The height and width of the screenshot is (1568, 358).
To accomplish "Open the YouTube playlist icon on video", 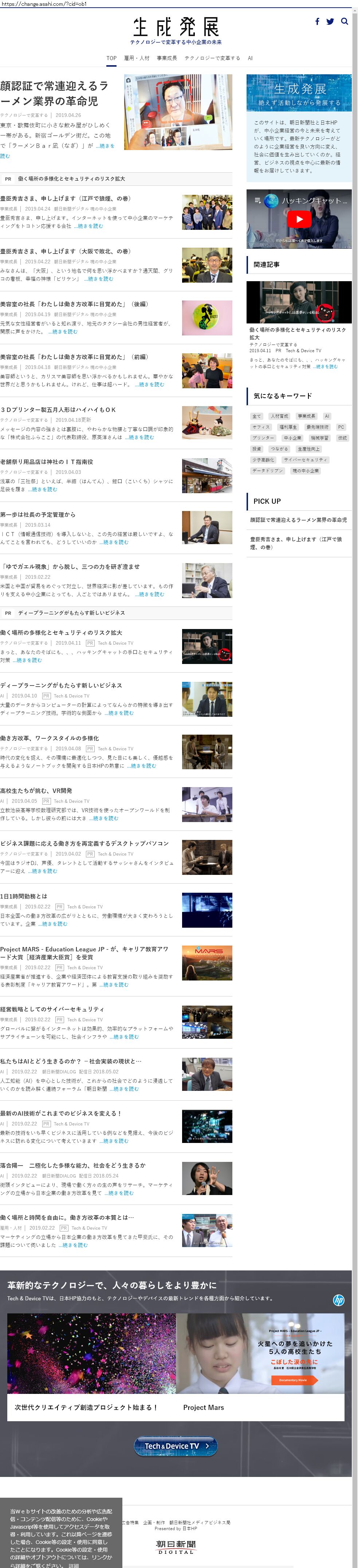I will coord(257,200).
